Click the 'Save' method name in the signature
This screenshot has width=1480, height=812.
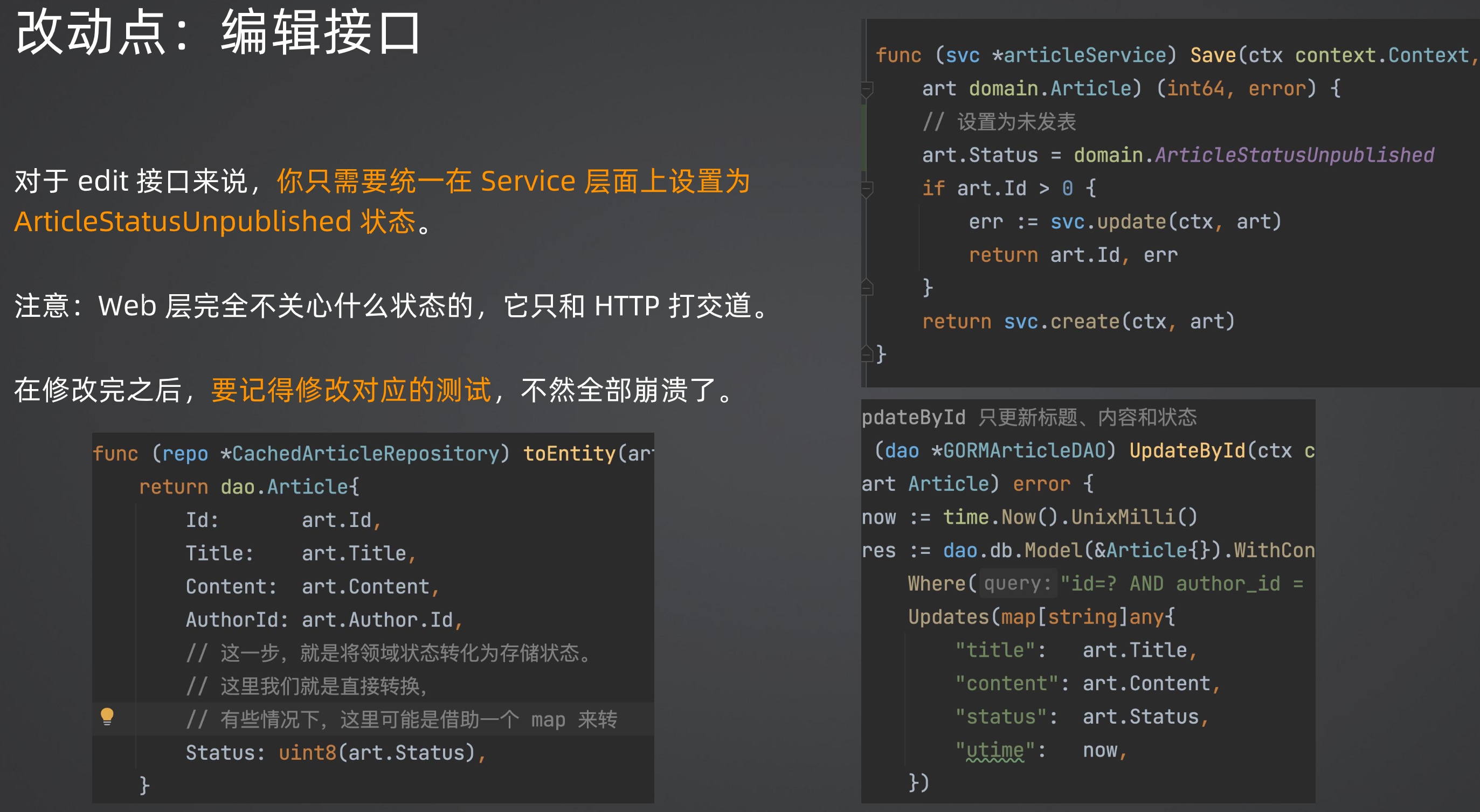click(x=1213, y=55)
